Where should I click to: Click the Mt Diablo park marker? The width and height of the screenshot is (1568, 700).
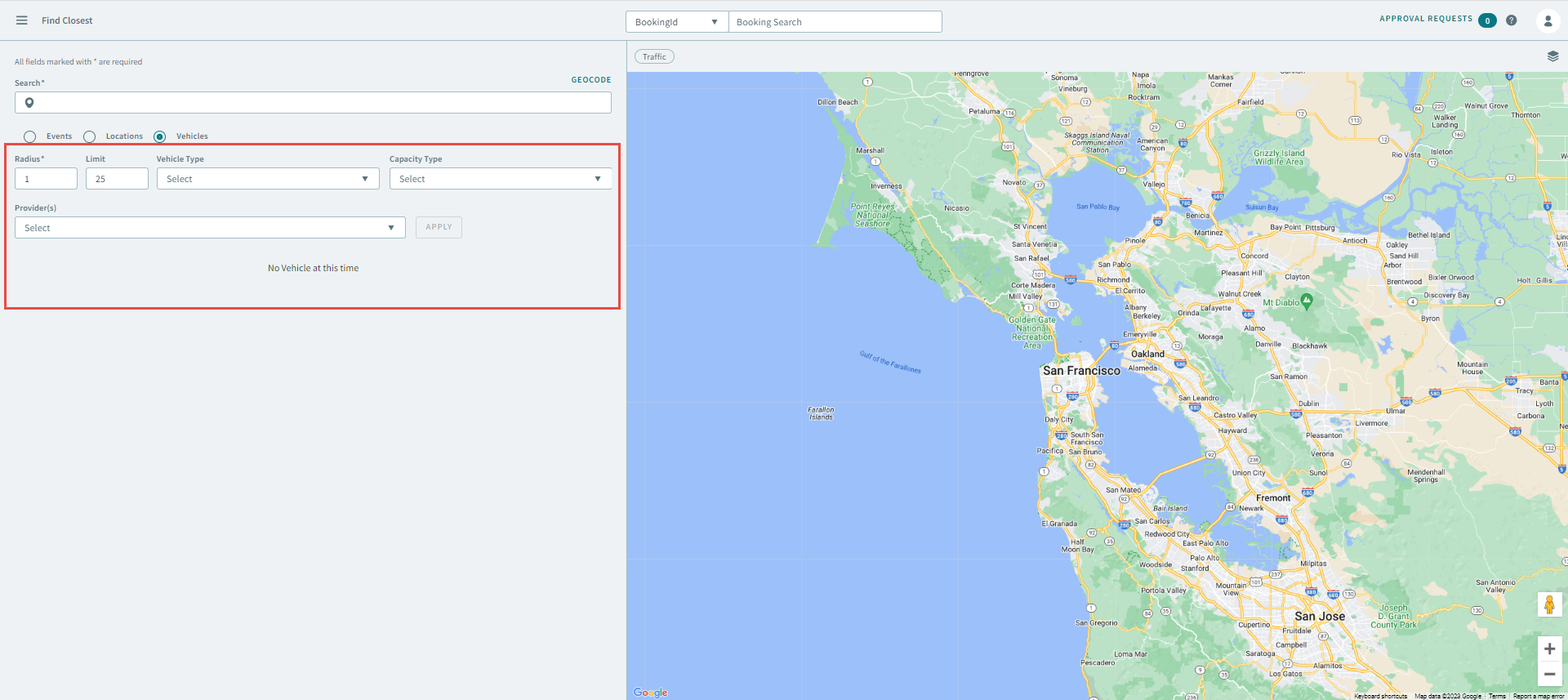pyautogui.click(x=1307, y=301)
